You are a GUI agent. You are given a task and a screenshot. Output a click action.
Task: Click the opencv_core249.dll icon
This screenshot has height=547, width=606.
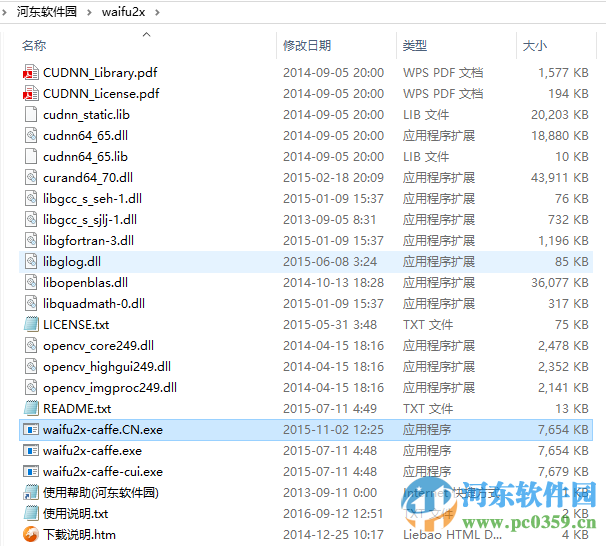tap(31, 346)
